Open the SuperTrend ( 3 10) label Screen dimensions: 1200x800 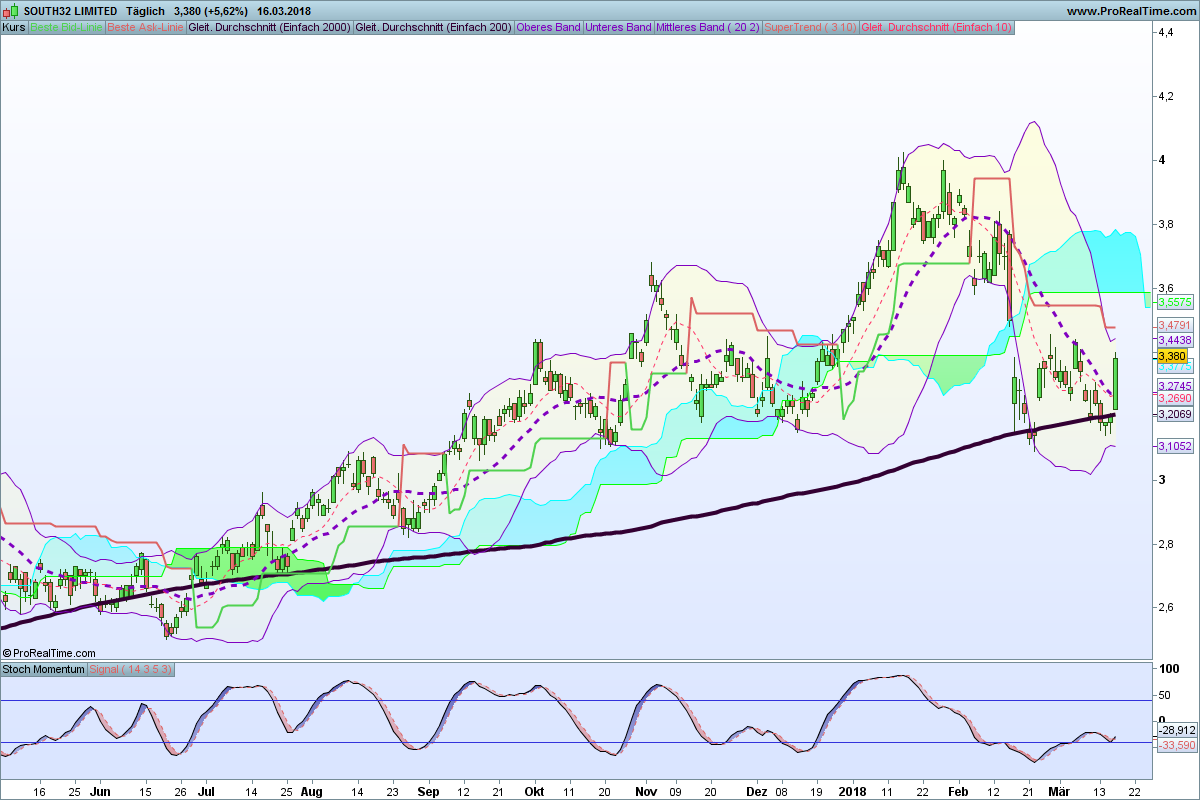[x=810, y=27]
